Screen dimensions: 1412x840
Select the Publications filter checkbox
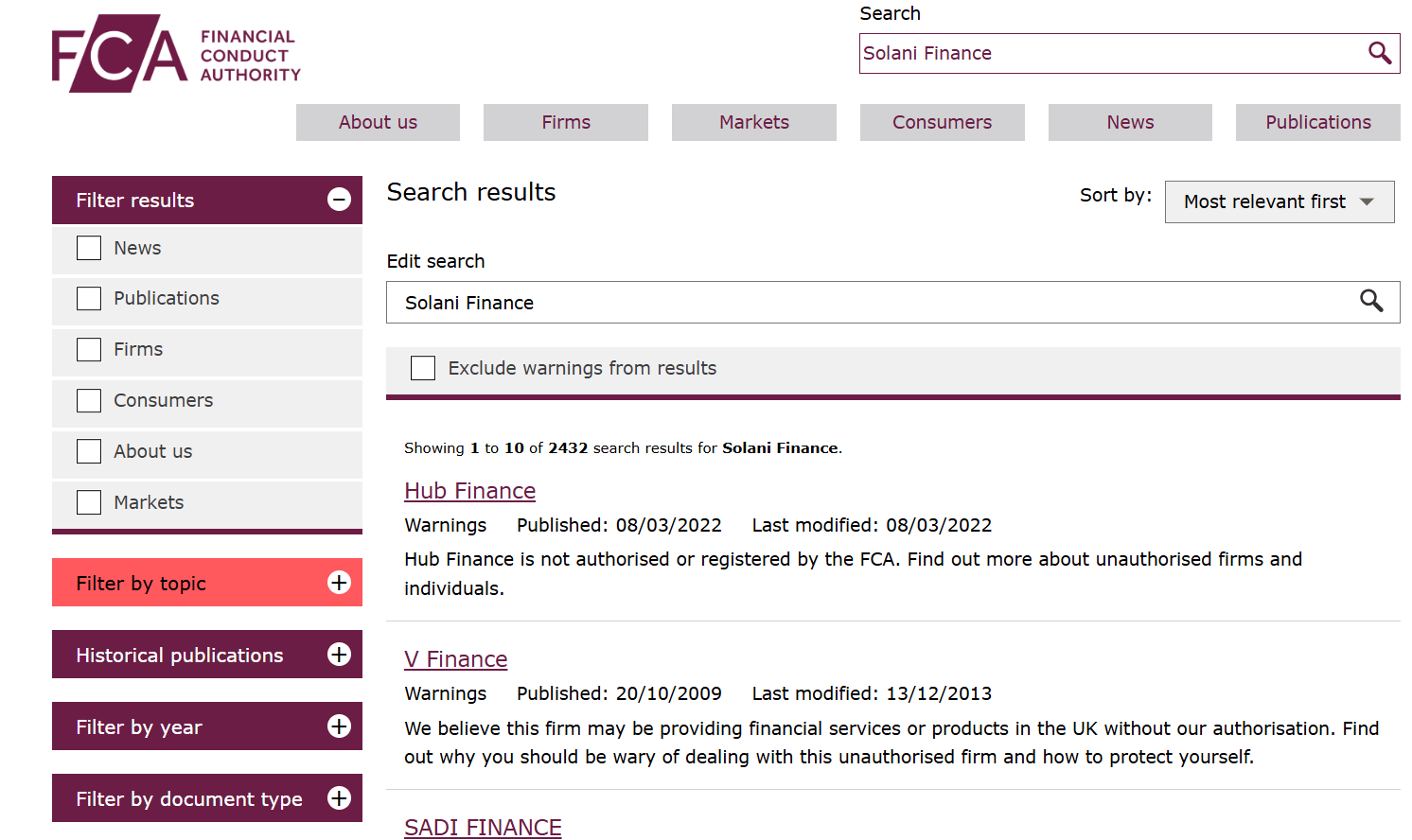[x=89, y=299]
